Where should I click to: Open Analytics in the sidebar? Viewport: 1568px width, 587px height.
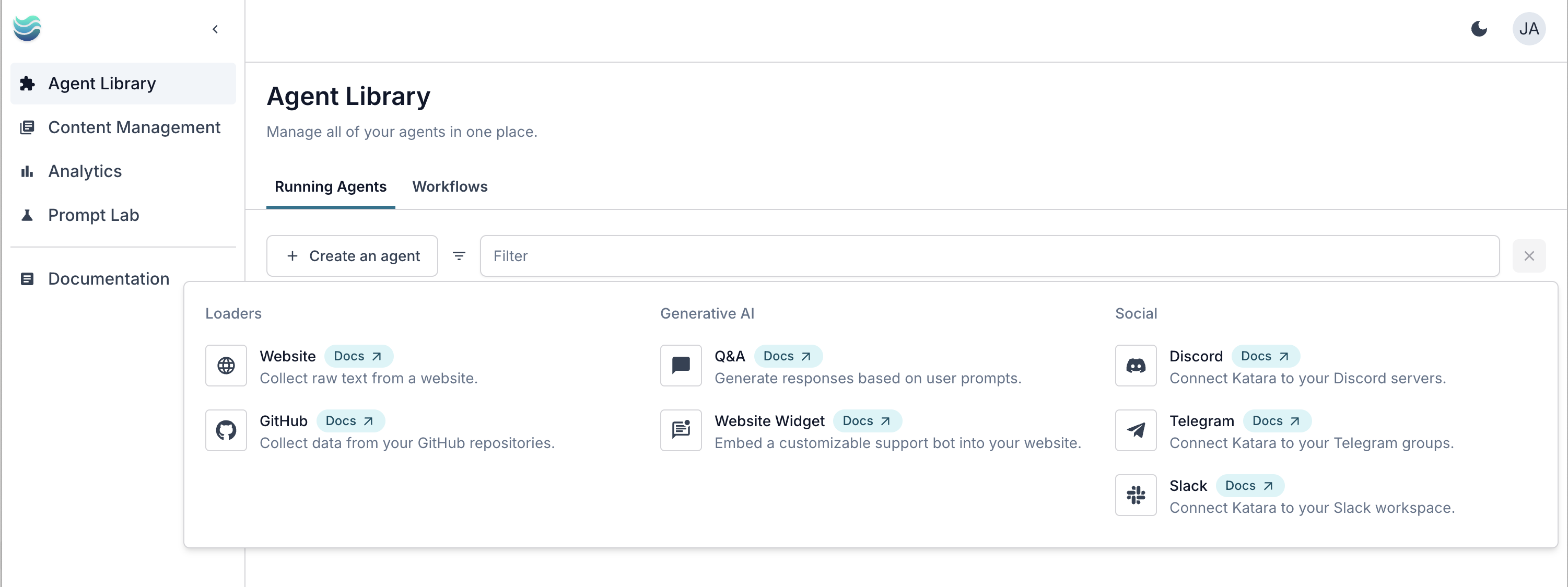point(123,171)
